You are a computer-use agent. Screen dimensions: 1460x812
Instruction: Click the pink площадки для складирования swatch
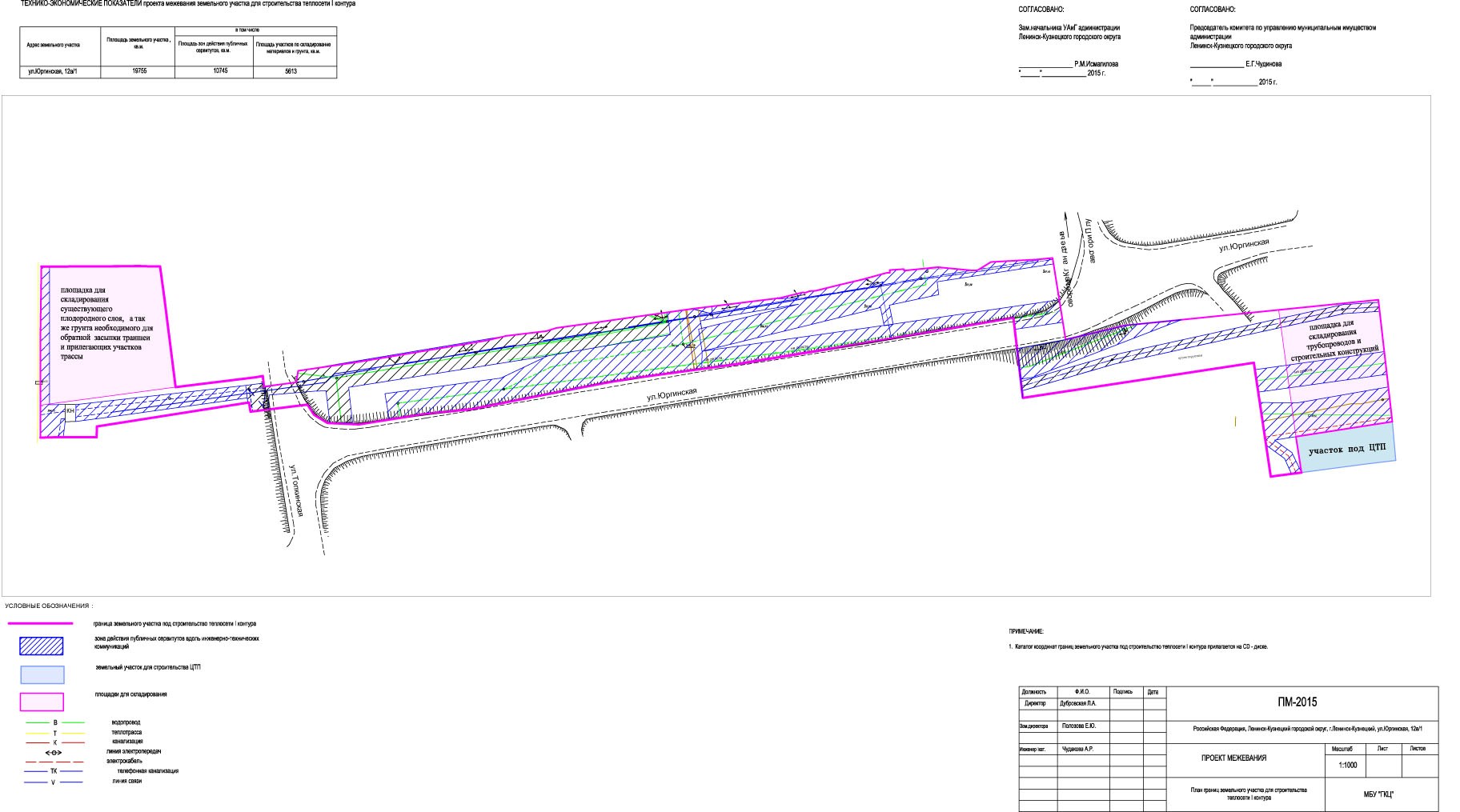coord(42,702)
